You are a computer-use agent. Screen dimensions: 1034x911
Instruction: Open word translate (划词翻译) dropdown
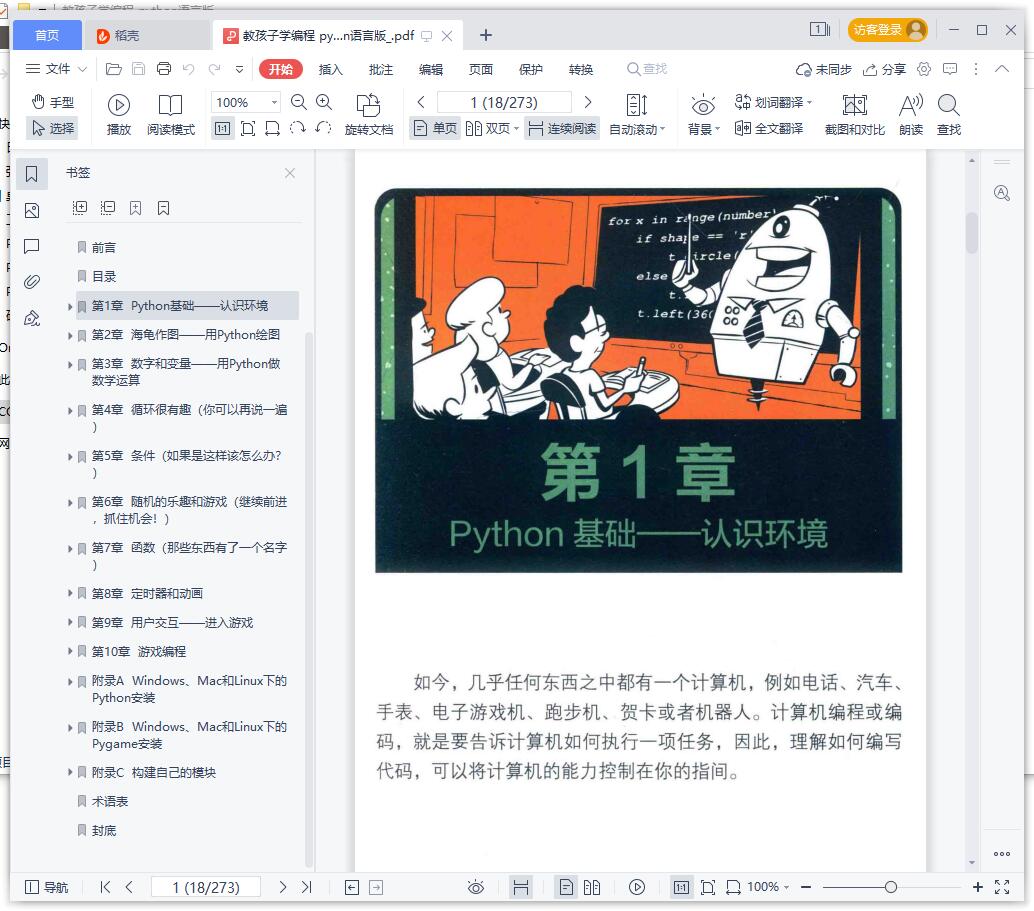tap(773, 102)
